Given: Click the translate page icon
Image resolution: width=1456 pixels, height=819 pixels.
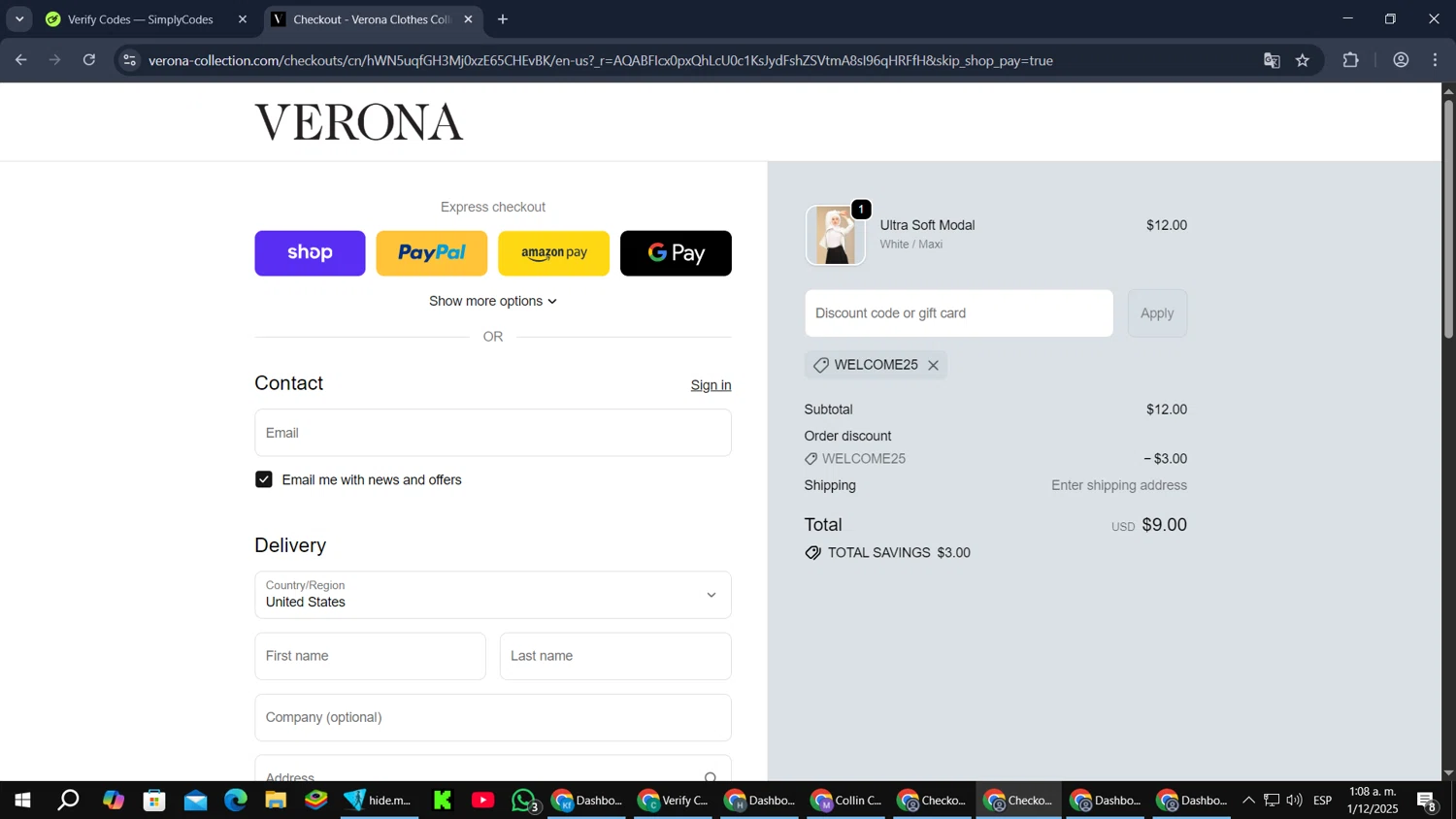Looking at the screenshot, I should click(1272, 60).
